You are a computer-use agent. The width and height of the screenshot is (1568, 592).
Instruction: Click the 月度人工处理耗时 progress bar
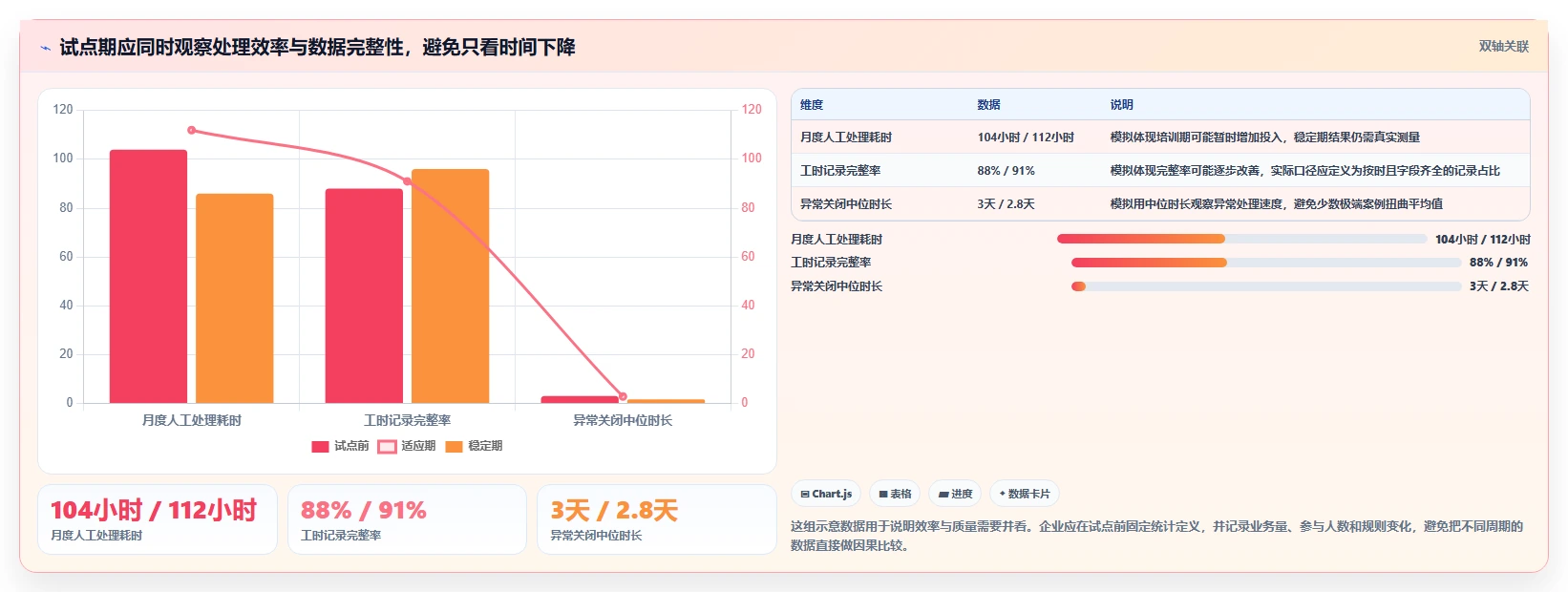(x=1241, y=239)
